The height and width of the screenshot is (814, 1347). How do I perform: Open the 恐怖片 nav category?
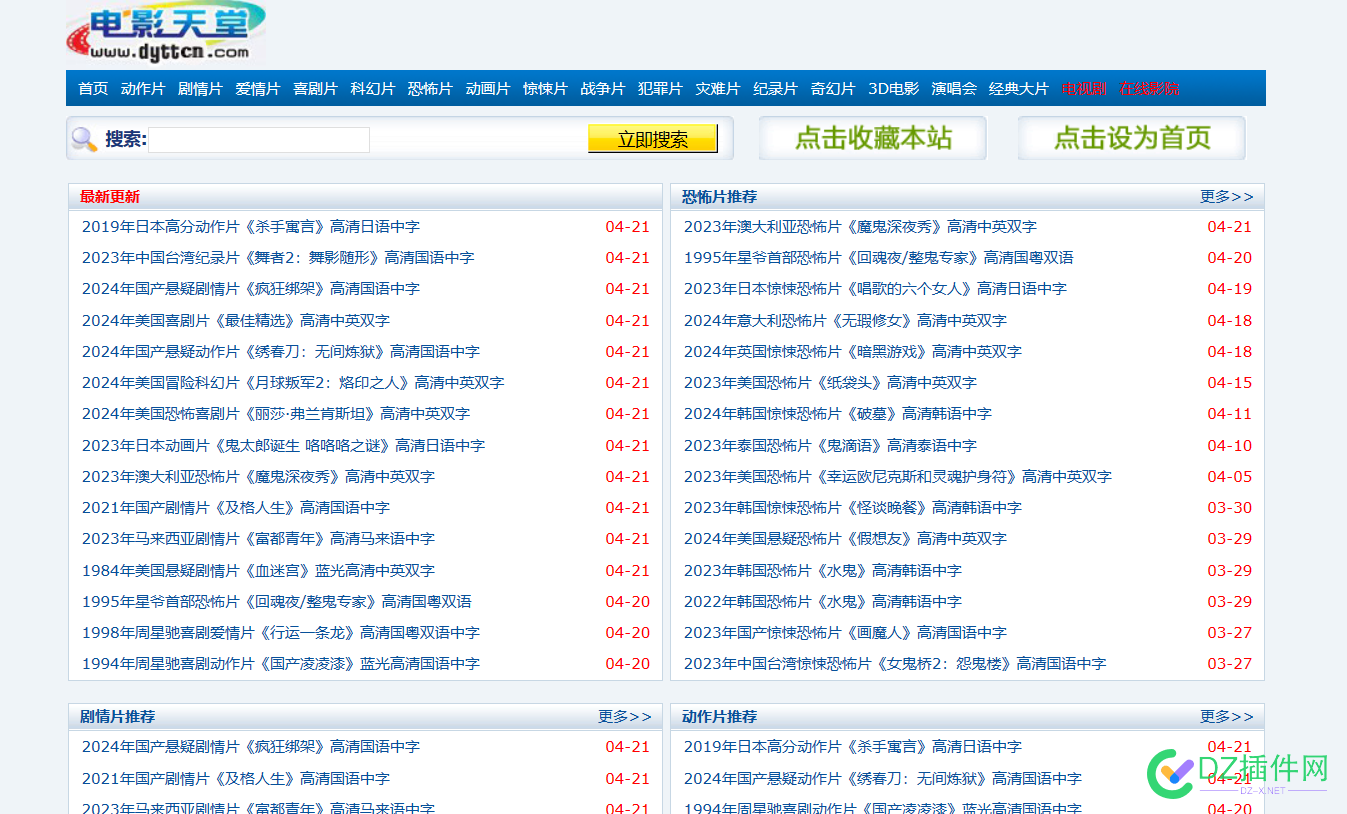click(x=430, y=89)
